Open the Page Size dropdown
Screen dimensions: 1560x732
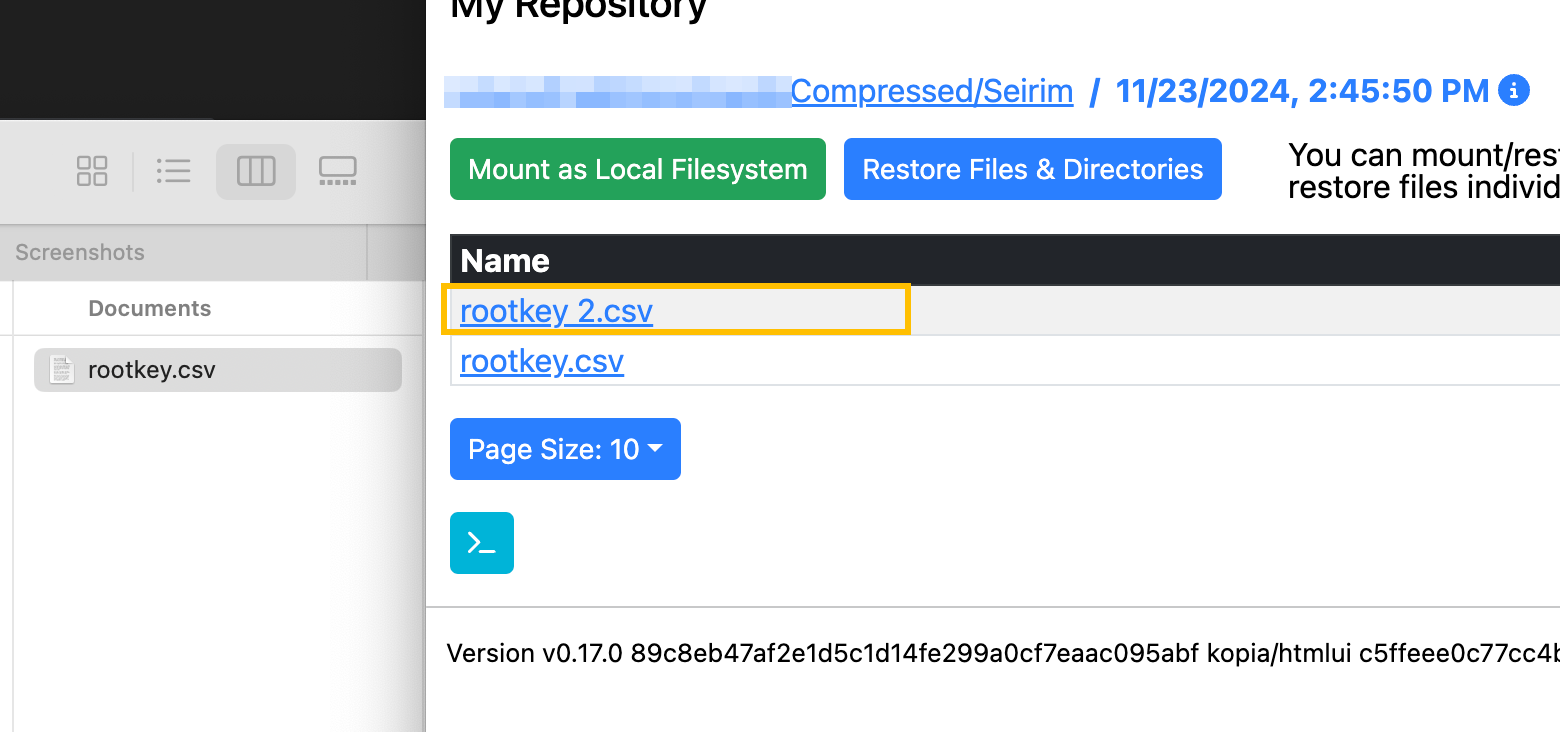tap(565, 449)
